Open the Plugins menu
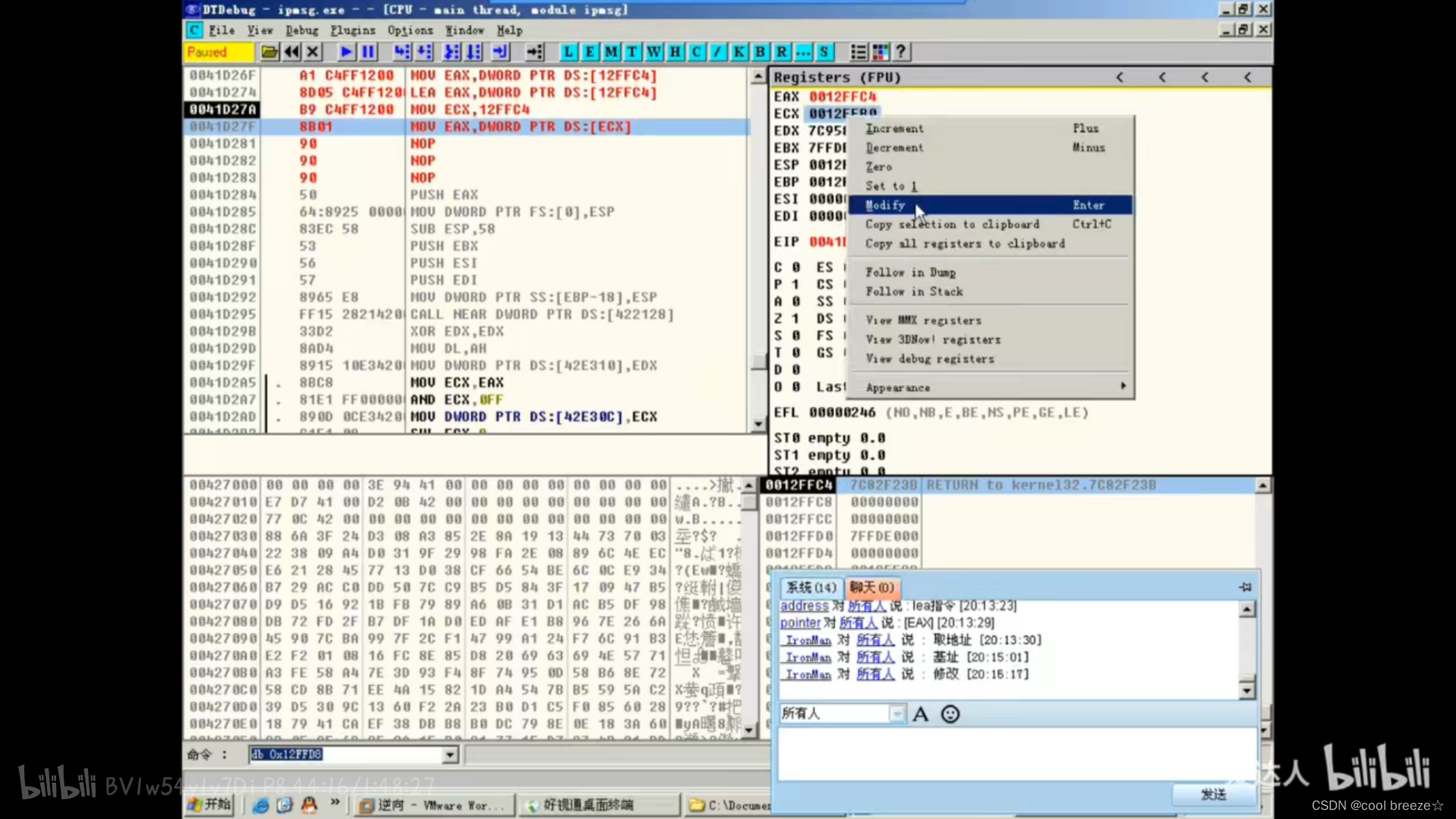 coord(353,30)
